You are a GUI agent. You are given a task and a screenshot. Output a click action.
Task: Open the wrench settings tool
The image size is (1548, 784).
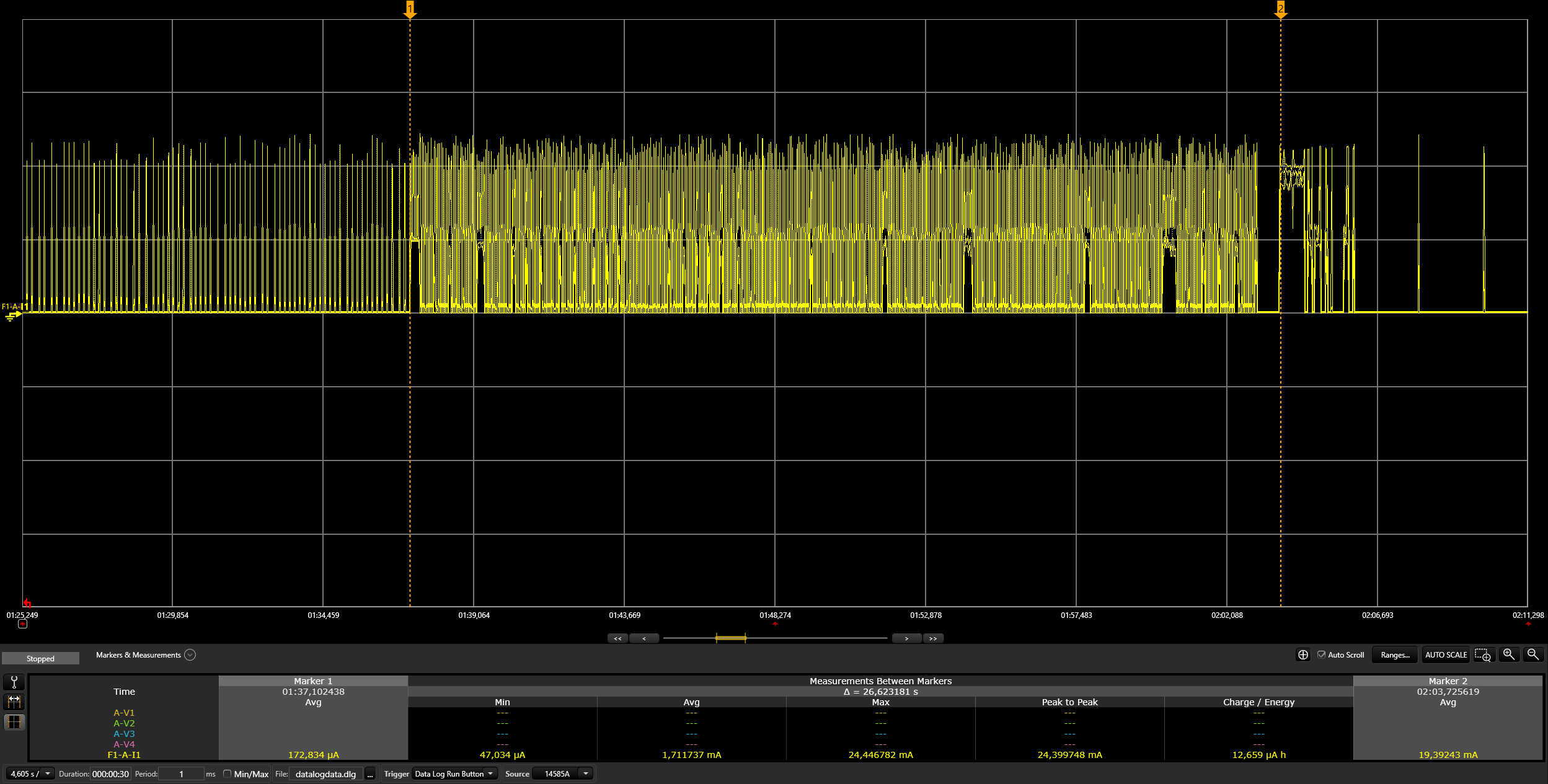(x=14, y=682)
